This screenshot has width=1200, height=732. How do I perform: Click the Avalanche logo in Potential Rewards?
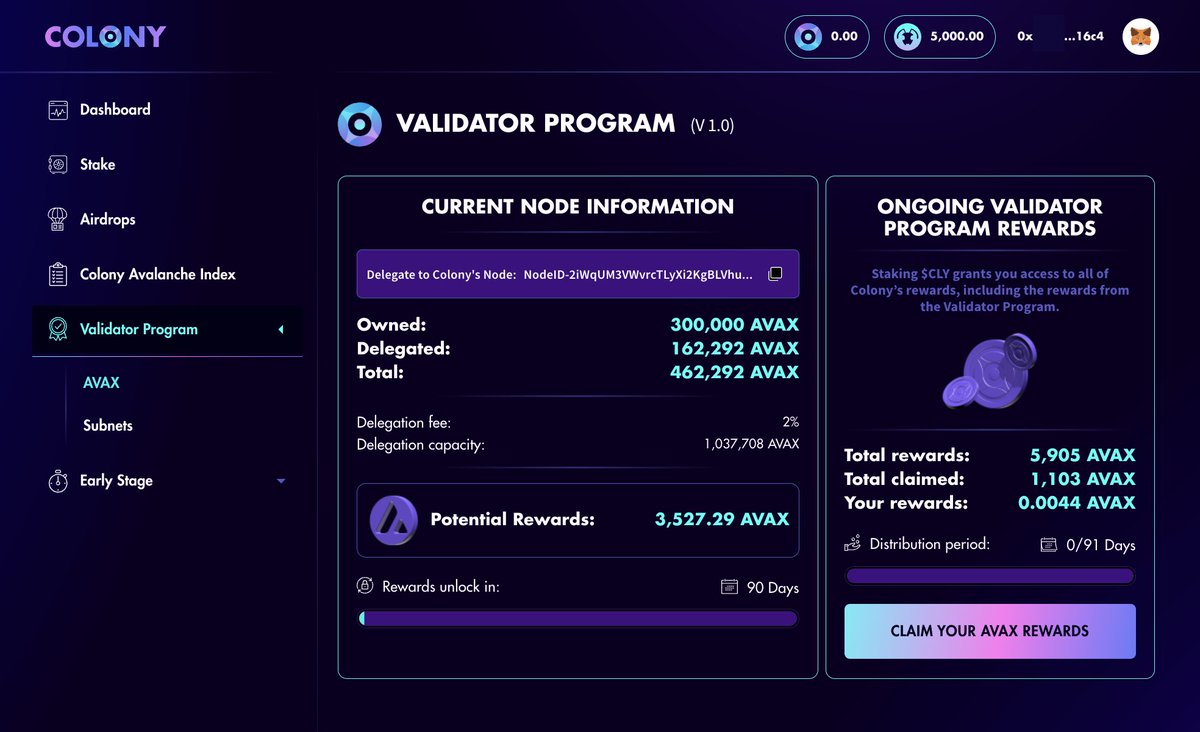click(x=394, y=520)
